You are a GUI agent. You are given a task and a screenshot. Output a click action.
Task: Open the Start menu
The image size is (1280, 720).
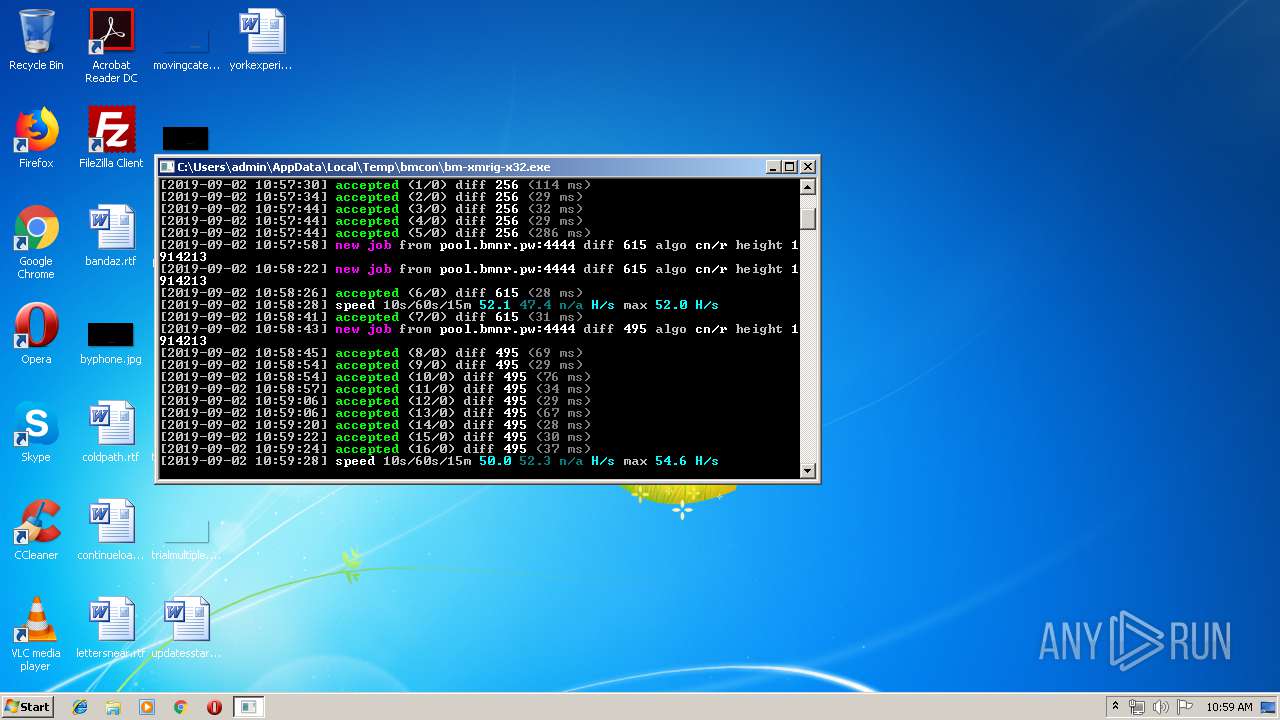pos(27,707)
